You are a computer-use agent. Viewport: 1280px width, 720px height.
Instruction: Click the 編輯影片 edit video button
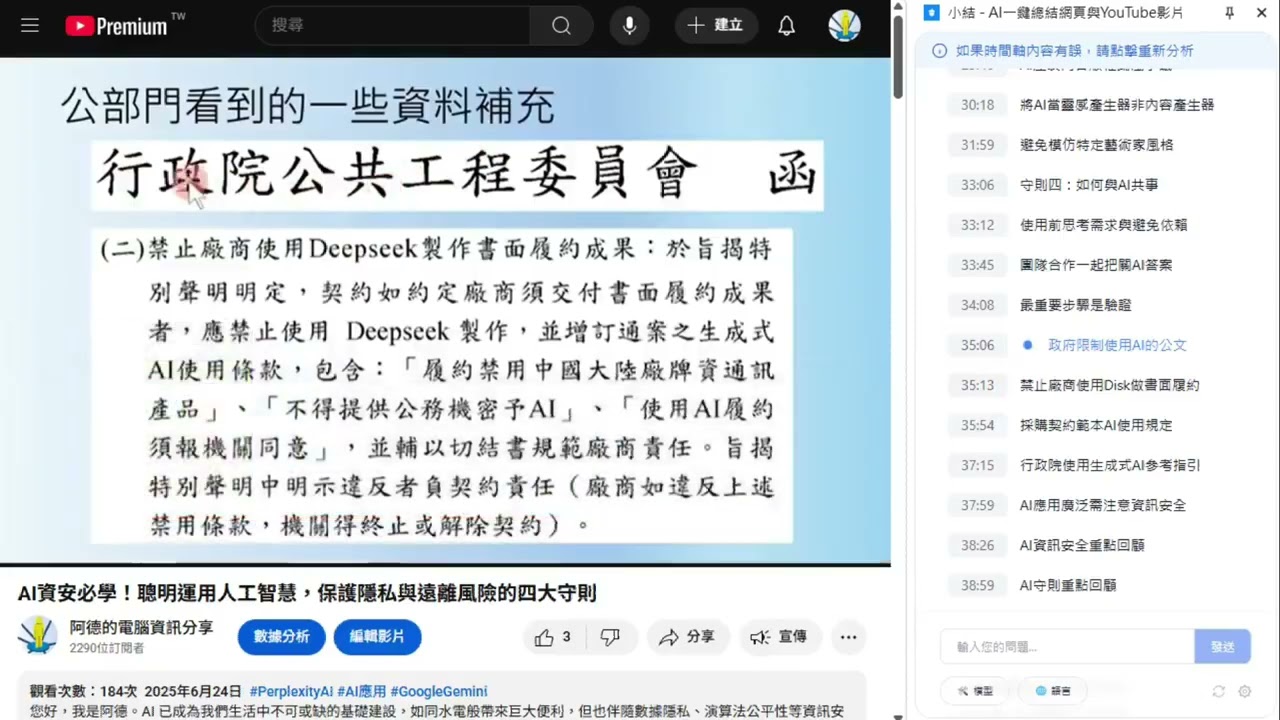[377, 637]
